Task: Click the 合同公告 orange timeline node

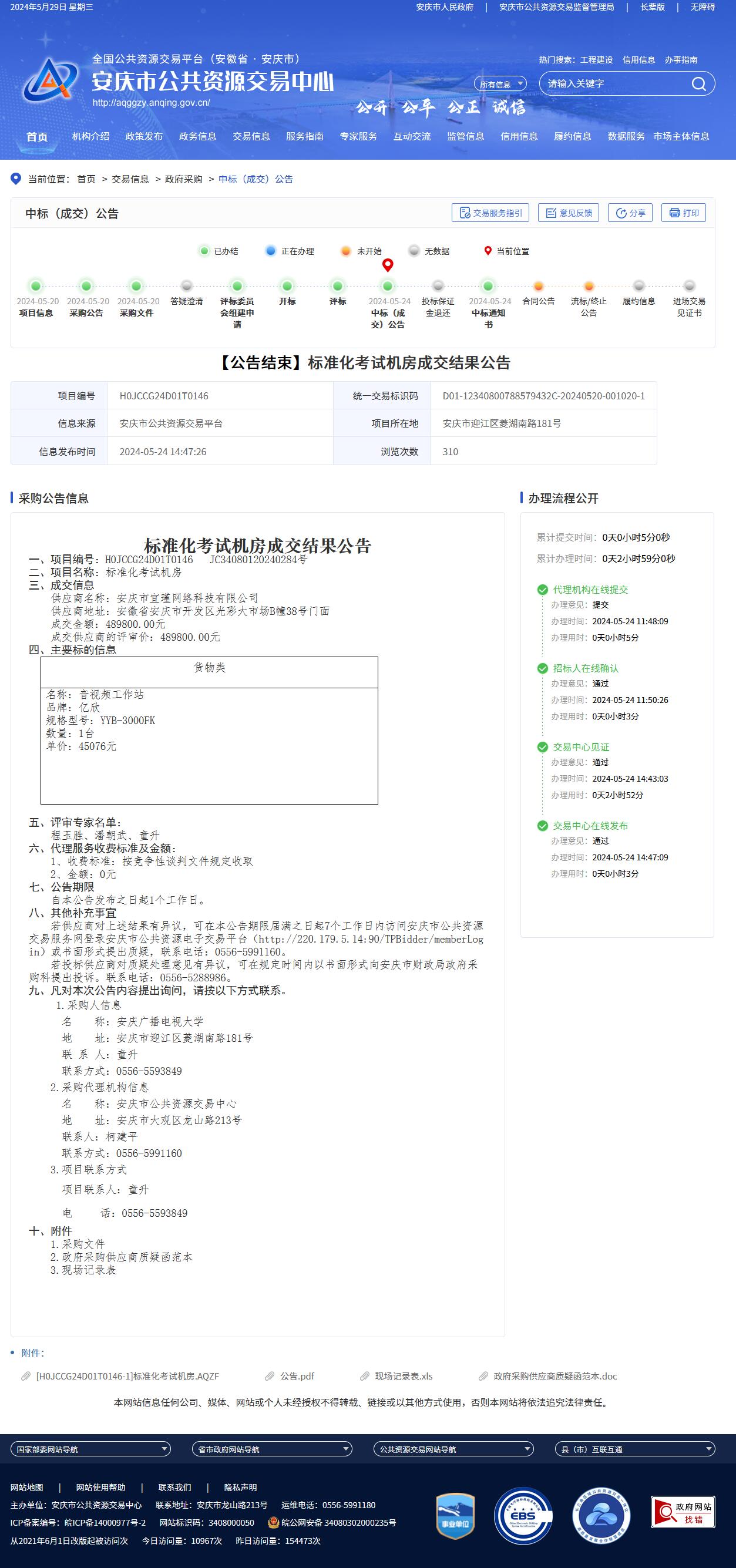Action: click(x=538, y=286)
